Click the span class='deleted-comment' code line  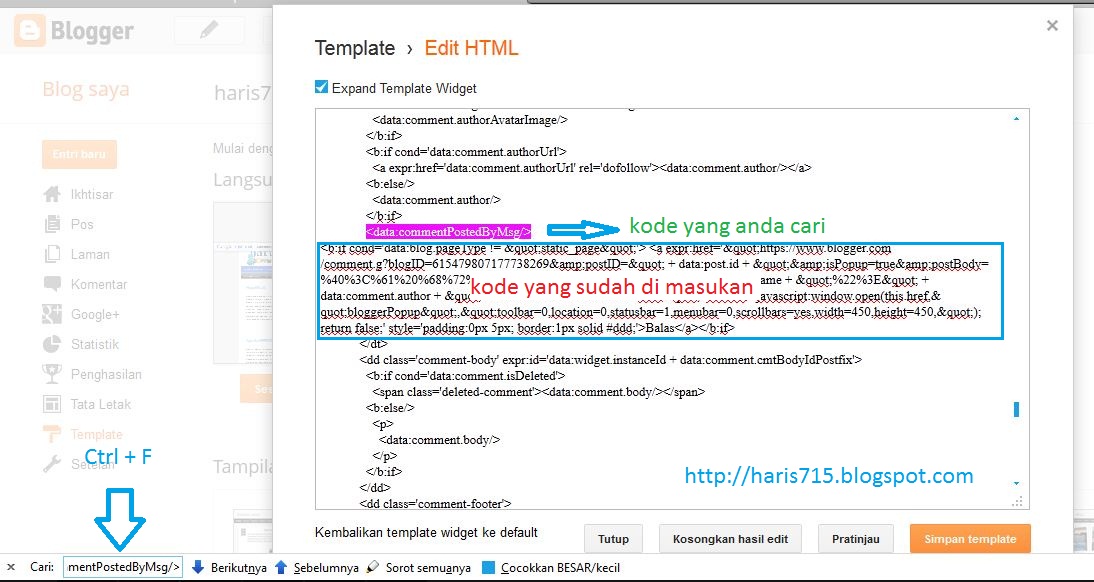[539, 391]
